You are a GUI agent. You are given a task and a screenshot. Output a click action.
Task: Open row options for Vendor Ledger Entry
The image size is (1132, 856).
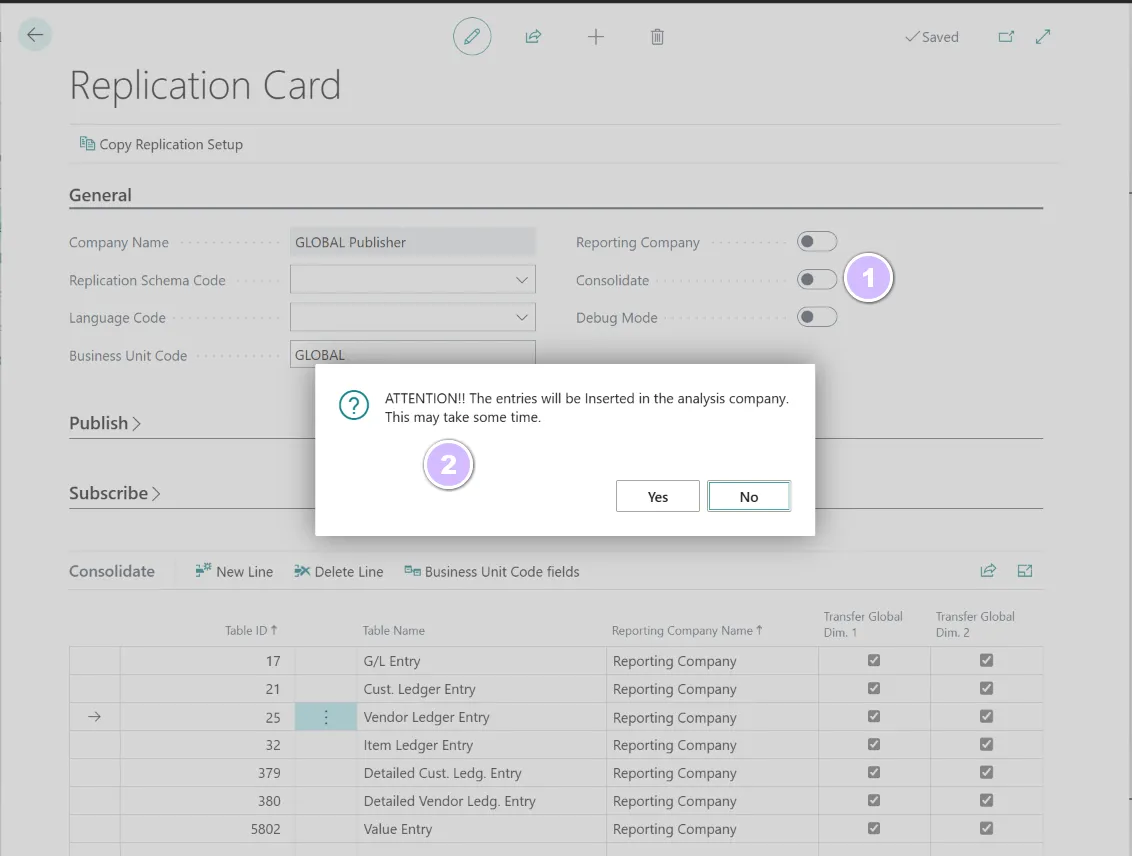coord(326,717)
